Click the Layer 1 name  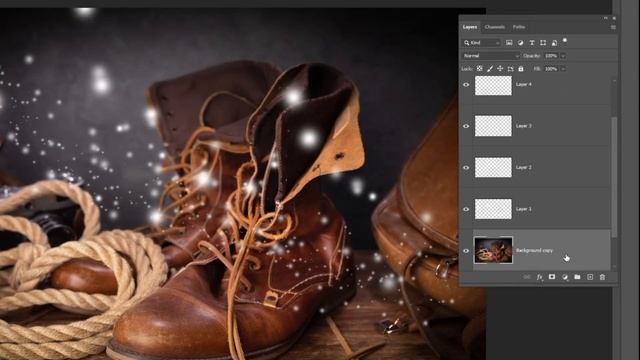pyautogui.click(x=524, y=209)
